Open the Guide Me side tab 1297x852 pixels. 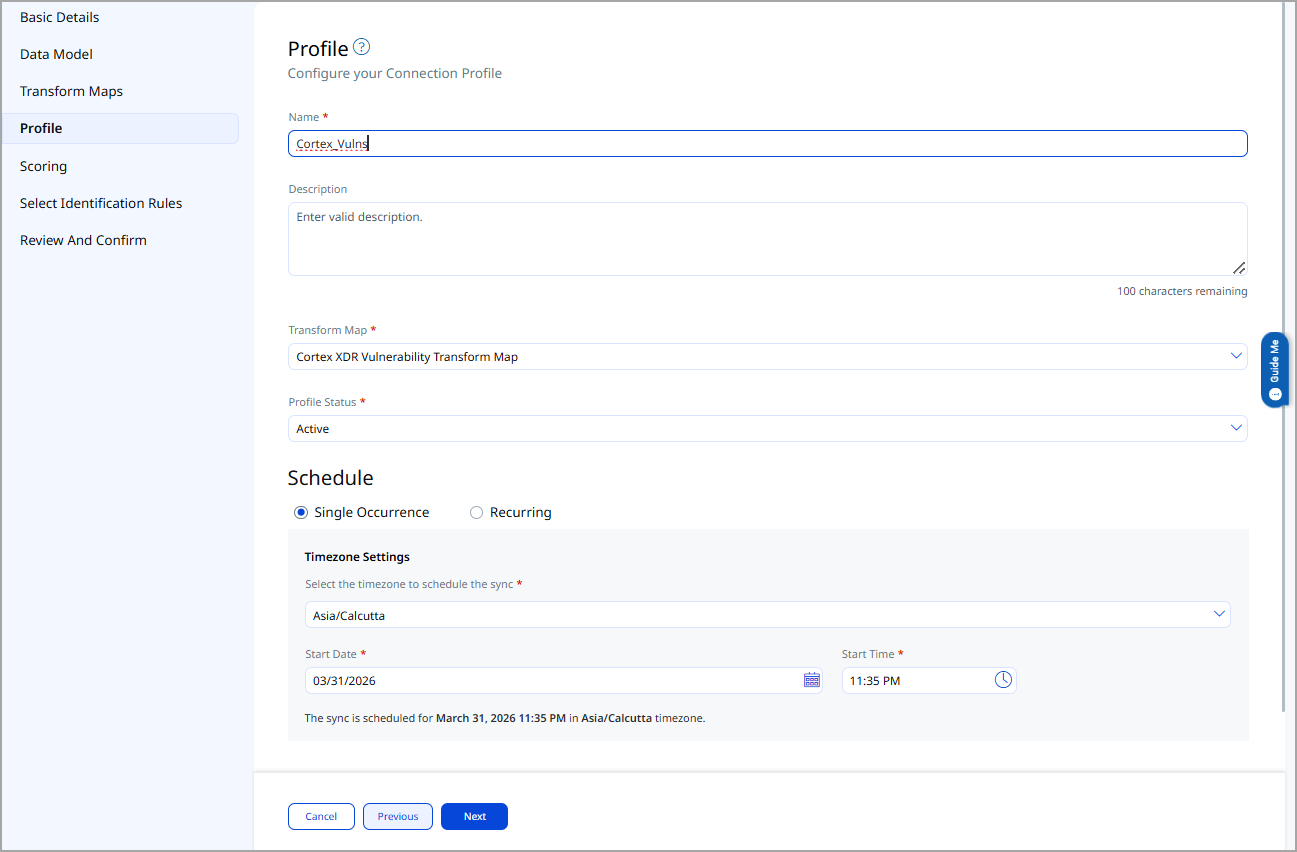(x=1274, y=369)
